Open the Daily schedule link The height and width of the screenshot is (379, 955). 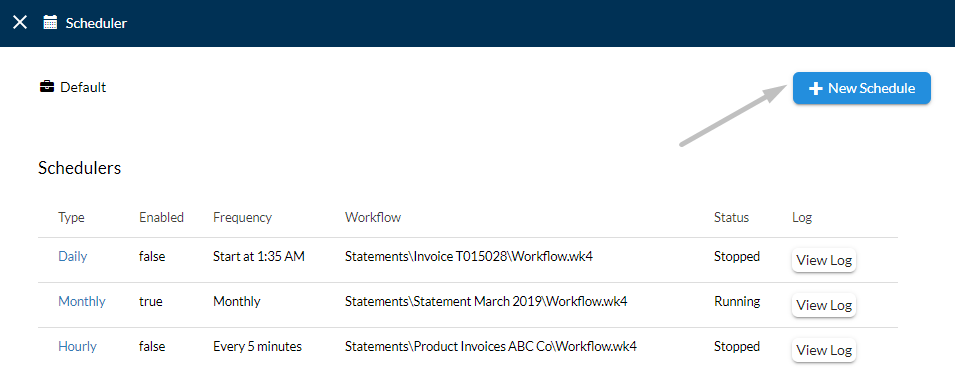72,256
